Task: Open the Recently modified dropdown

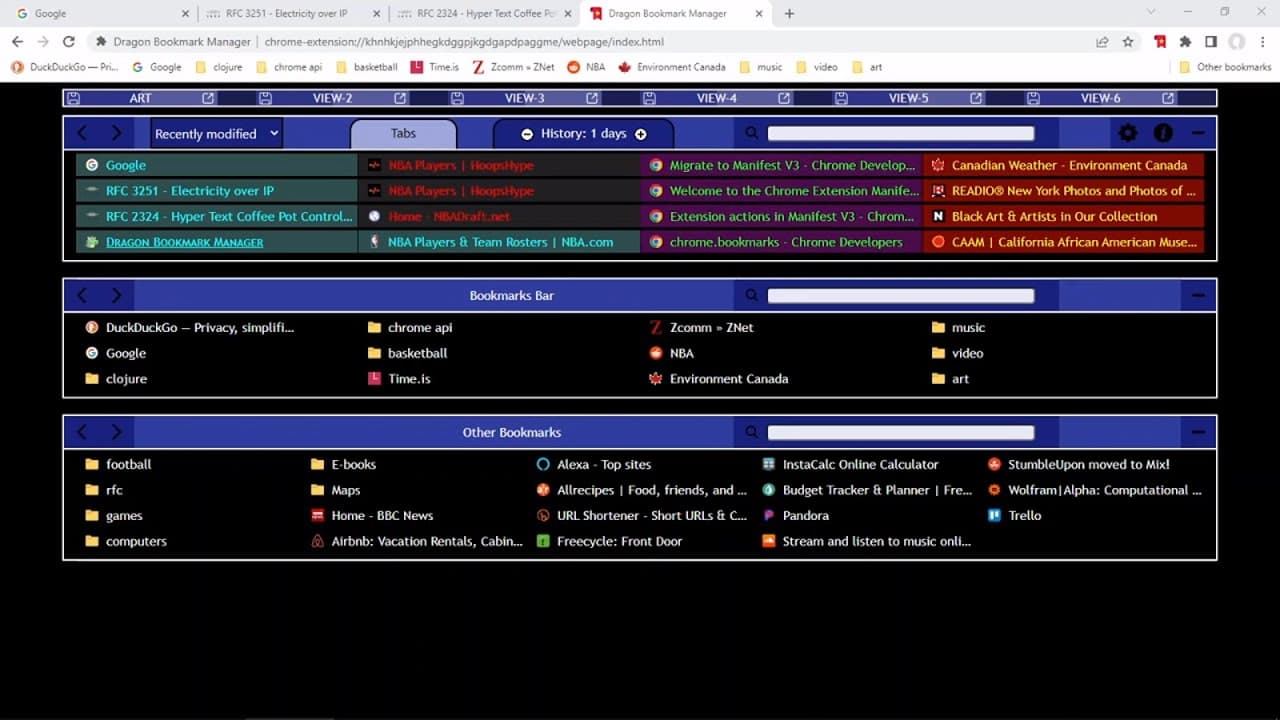Action: 217,133
